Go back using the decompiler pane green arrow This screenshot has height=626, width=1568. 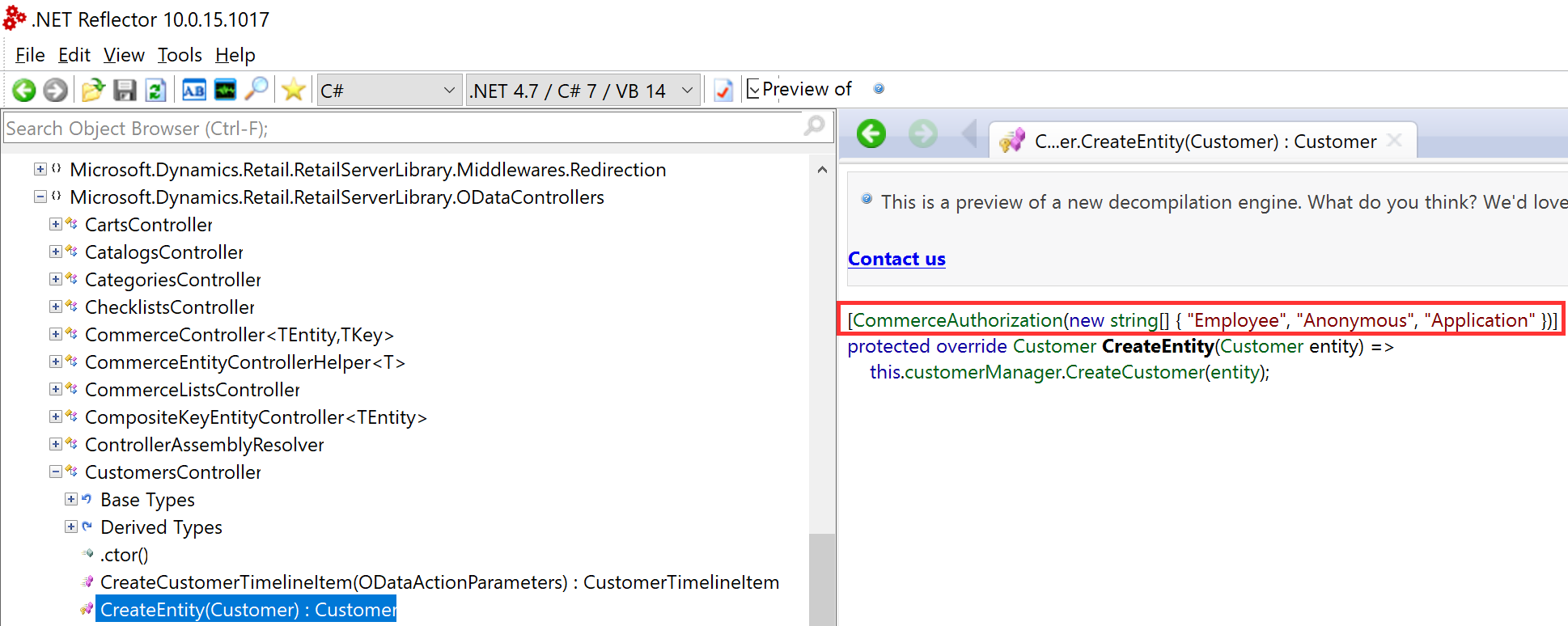coord(871,133)
